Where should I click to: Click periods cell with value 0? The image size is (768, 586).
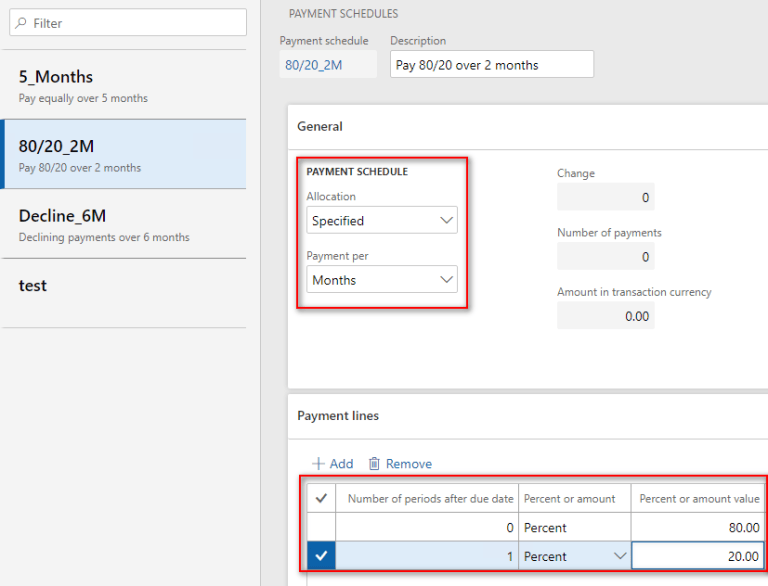tap(427, 527)
